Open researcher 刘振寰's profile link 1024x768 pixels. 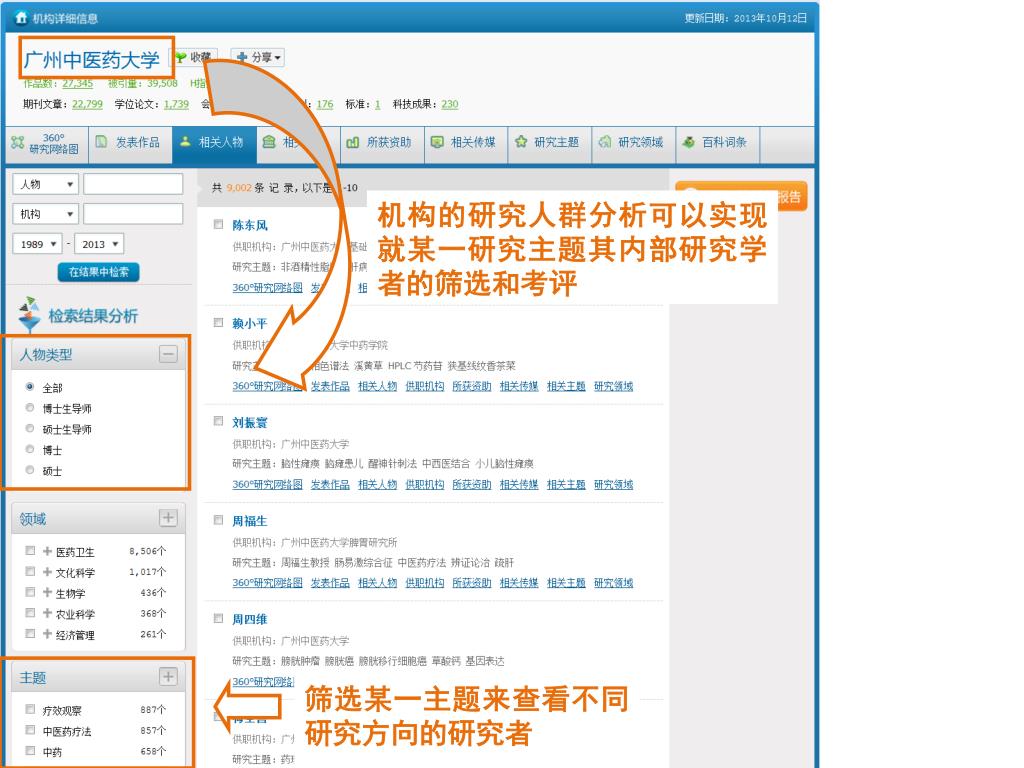coord(250,423)
